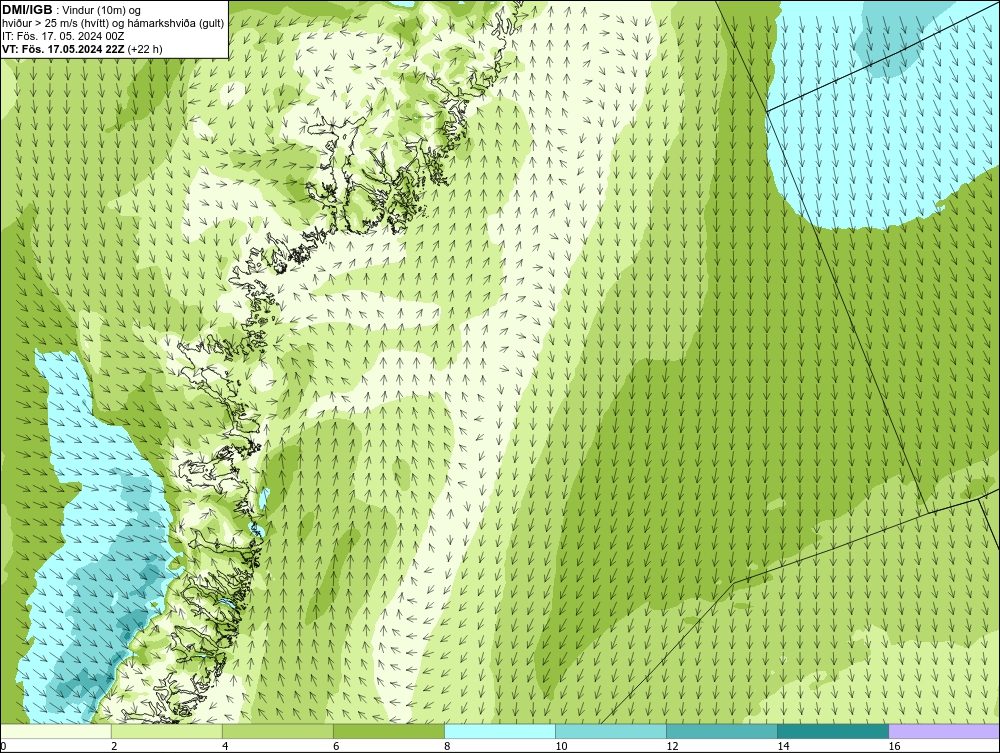This screenshot has height=753, width=1000.
Task: Click the 2–4 m/s light green legend swatch
Action: (x=167, y=731)
